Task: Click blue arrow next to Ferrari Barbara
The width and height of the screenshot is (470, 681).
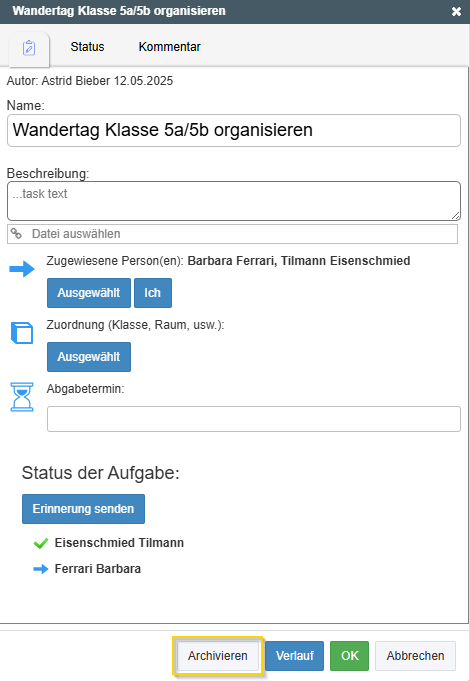Action: (41, 569)
